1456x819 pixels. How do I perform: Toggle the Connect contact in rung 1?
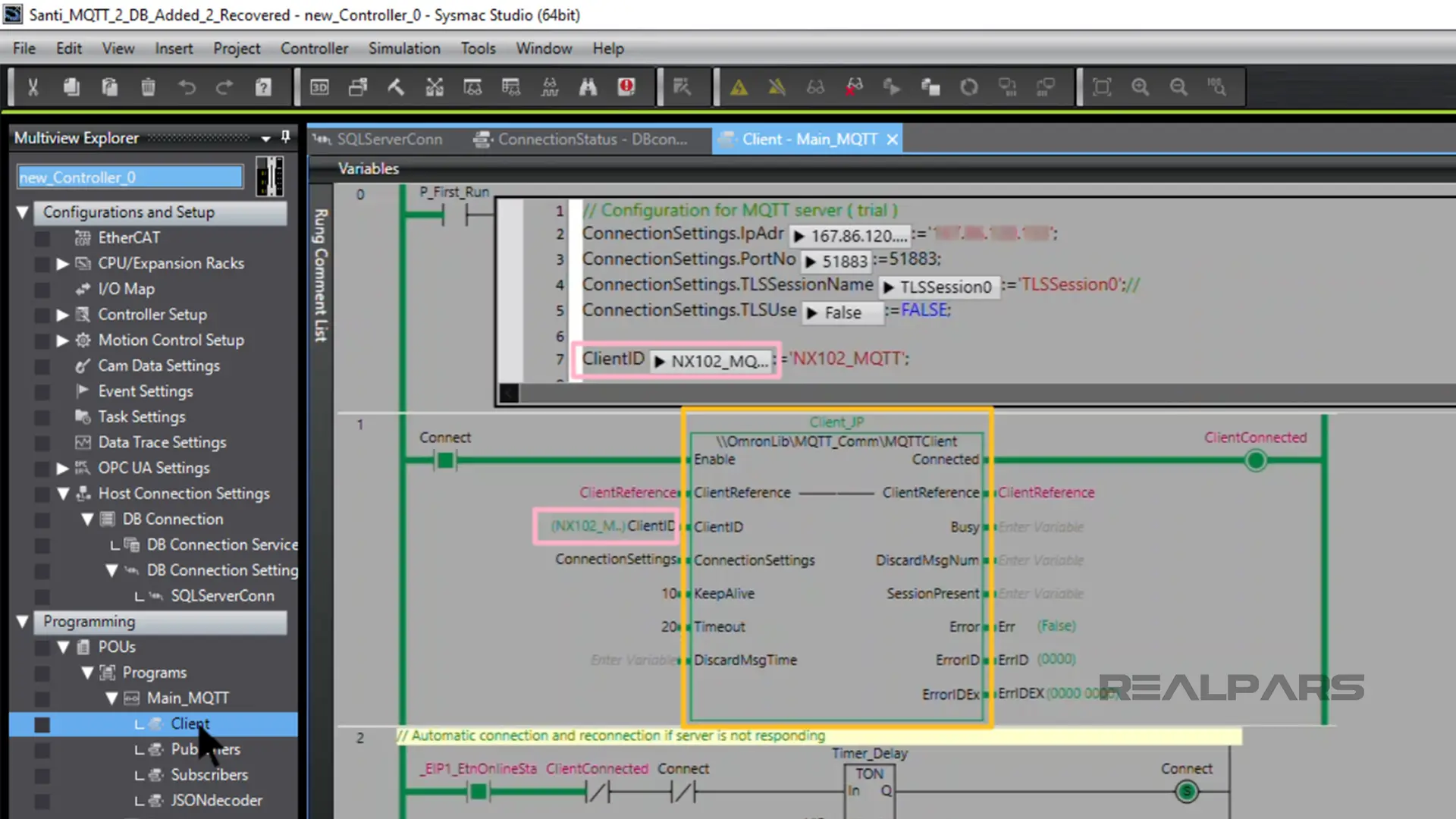click(445, 460)
